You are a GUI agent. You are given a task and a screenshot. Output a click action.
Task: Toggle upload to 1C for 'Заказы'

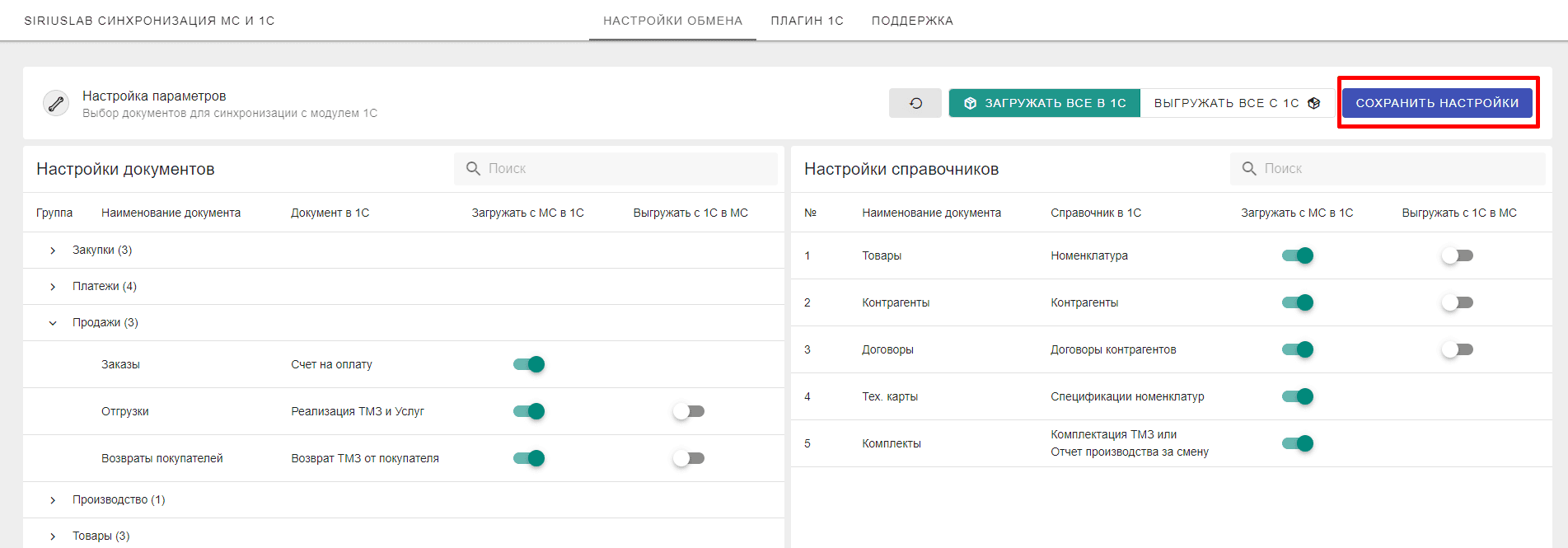click(529, 364)
